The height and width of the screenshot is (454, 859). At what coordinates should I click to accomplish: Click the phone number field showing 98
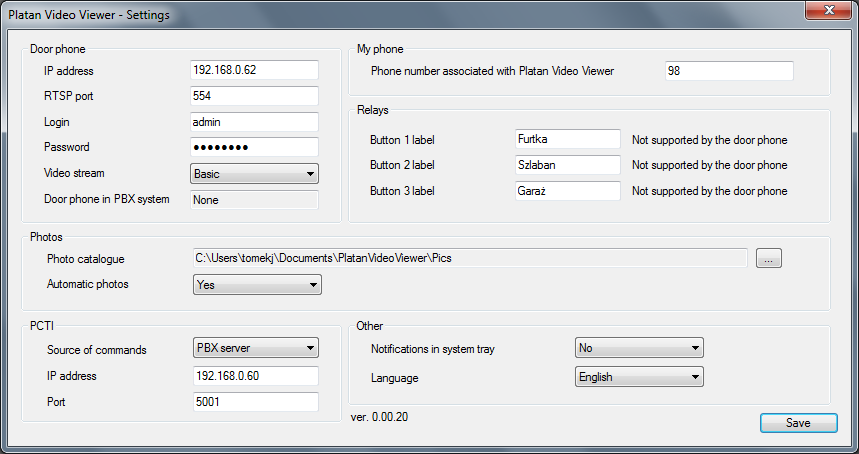pos(729,71)
